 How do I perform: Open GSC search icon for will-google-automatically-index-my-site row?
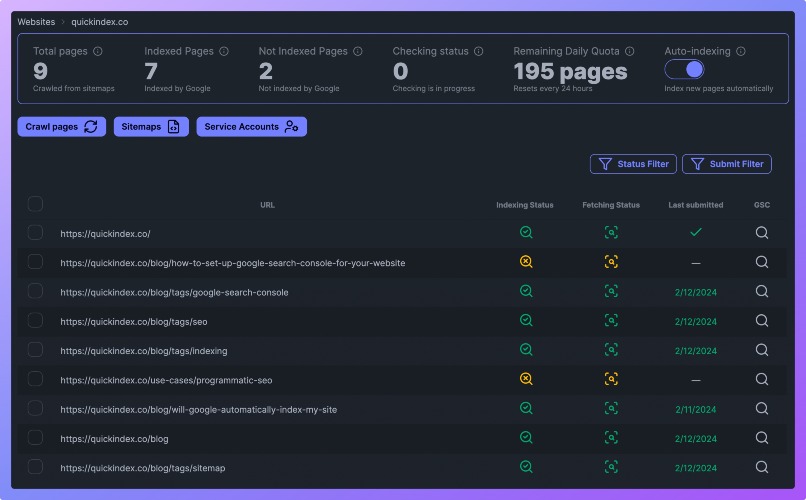coord(762,409)
